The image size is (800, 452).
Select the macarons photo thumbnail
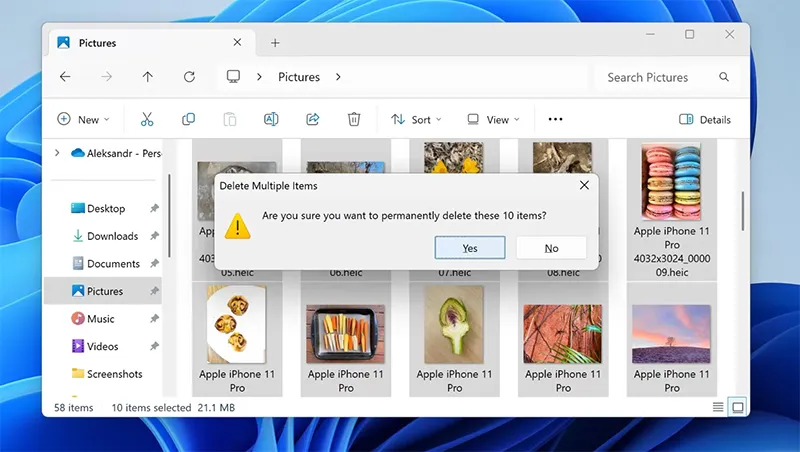tap(671, 182)
